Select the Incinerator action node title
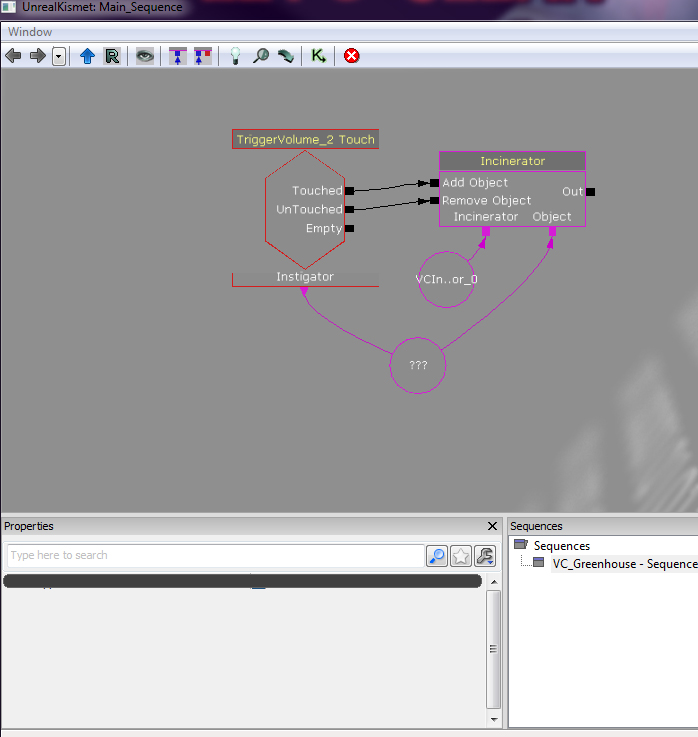 point(512,161)
